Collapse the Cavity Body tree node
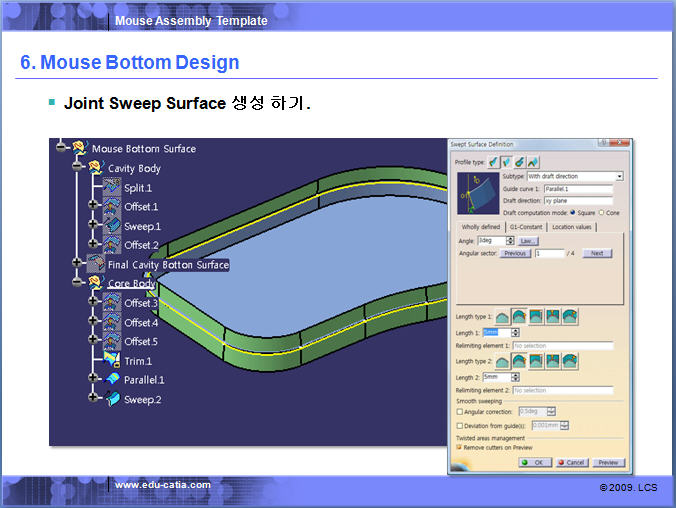 tap(76, 169)
